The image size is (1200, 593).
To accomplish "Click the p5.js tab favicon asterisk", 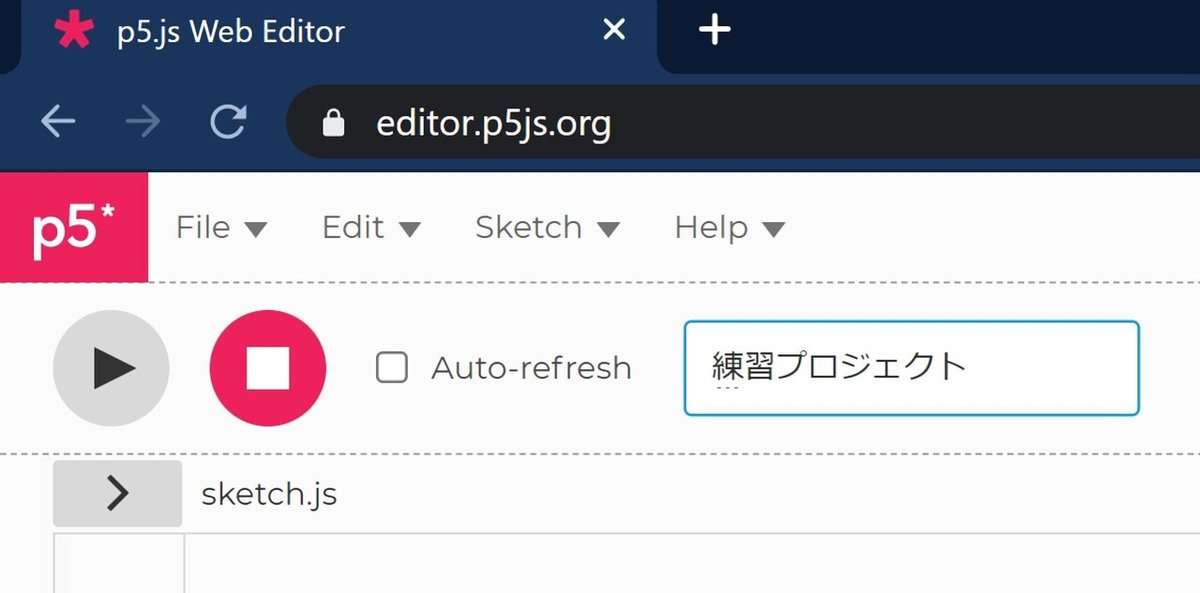I will click(x=73, y=30).
